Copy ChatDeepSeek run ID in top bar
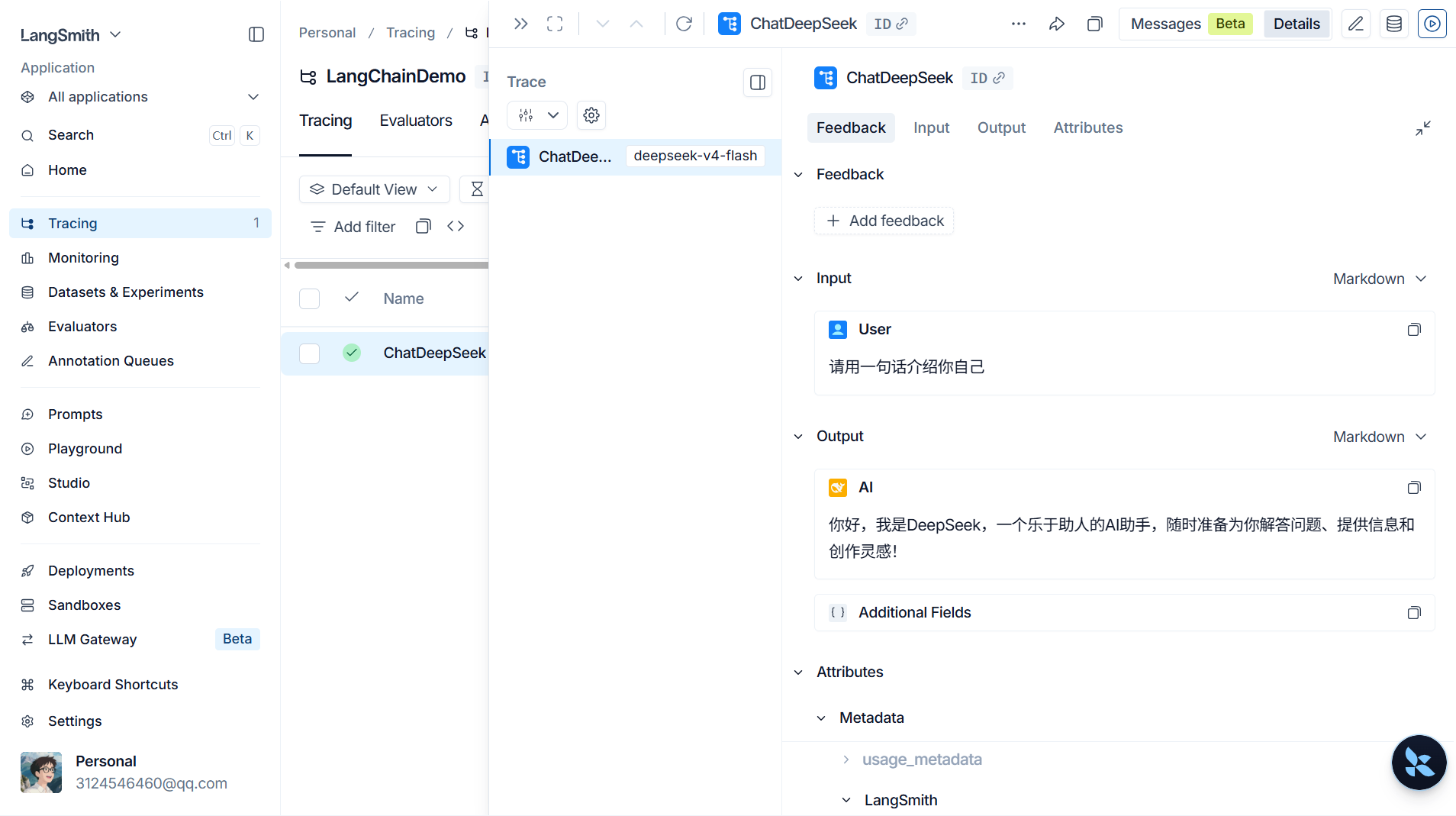 [x=891, y=24]
